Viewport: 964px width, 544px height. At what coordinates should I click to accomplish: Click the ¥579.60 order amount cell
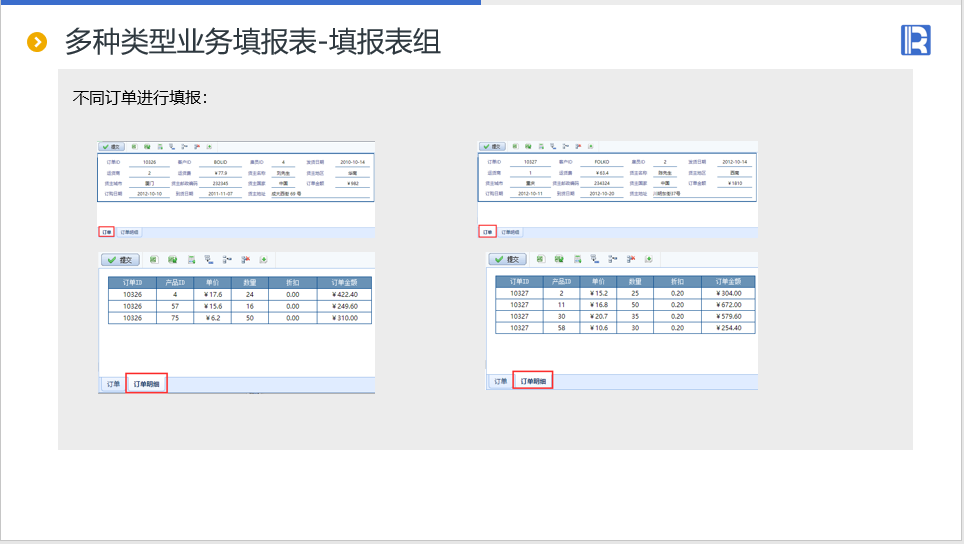729,317
